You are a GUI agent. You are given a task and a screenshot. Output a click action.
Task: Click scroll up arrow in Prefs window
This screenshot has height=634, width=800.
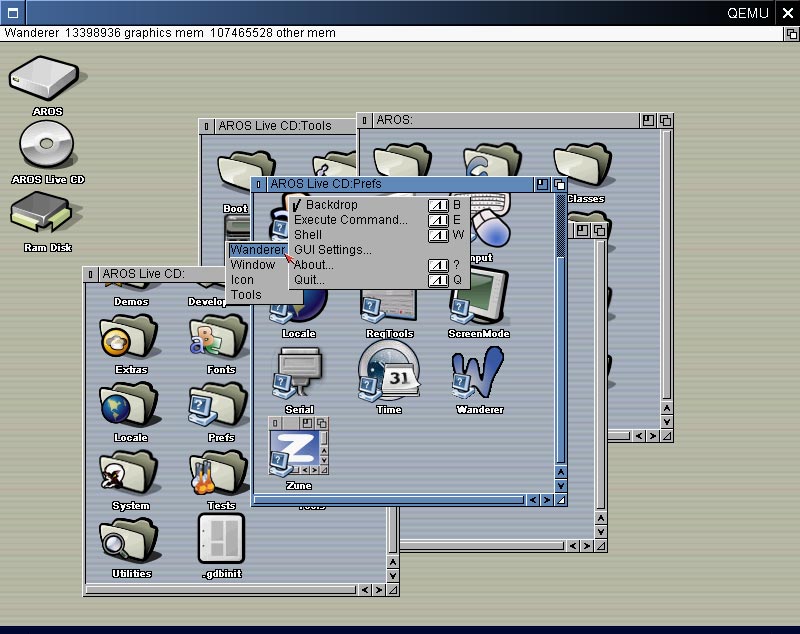tap(560, 472)
